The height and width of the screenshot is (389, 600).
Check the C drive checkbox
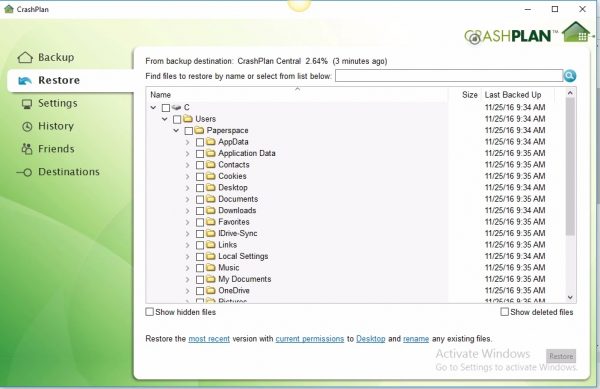tap(166, 108)
